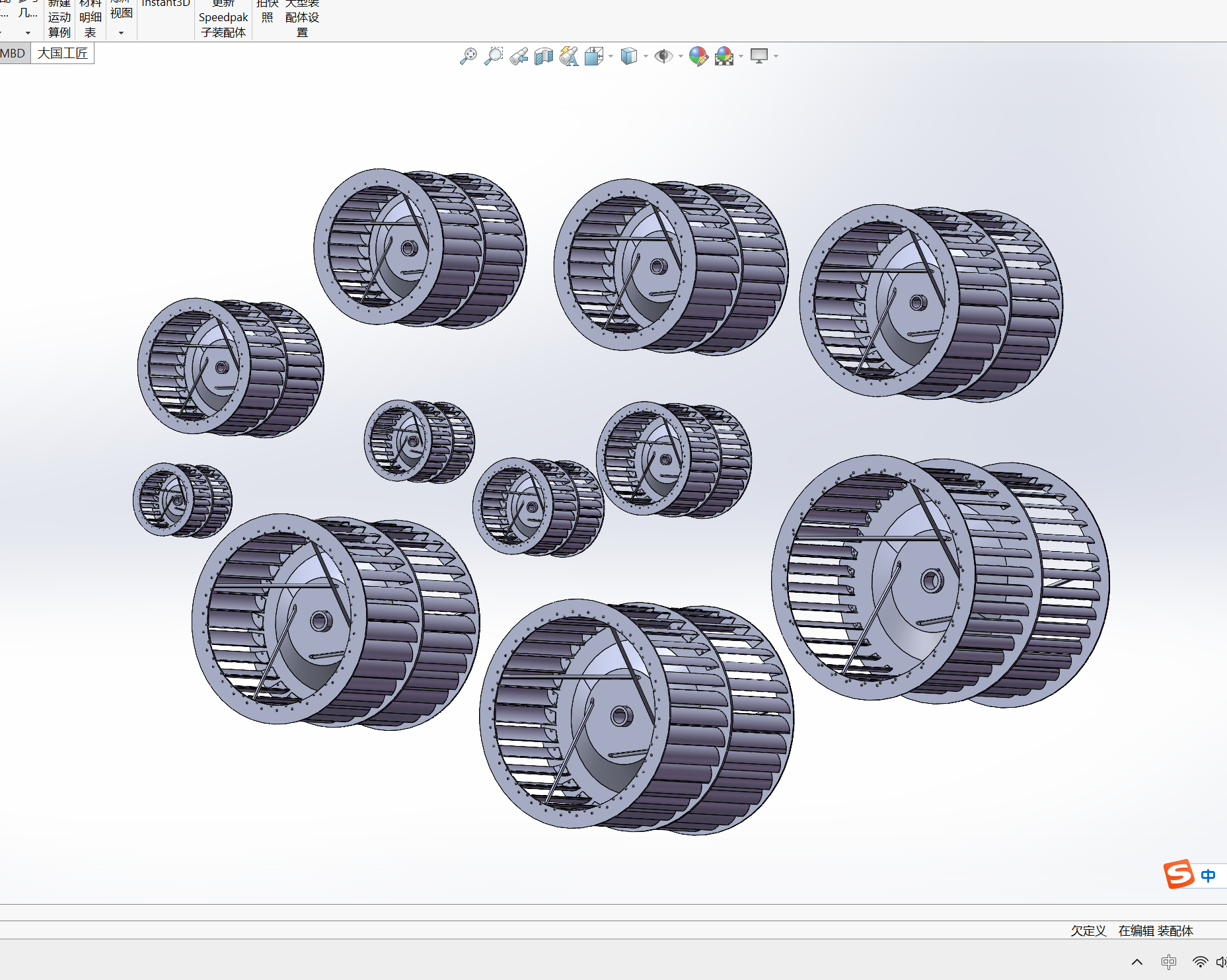The width and height of the screenshot is (1227, 980).
Task: Select the largest fan impeller model
Action: (940, 581)
